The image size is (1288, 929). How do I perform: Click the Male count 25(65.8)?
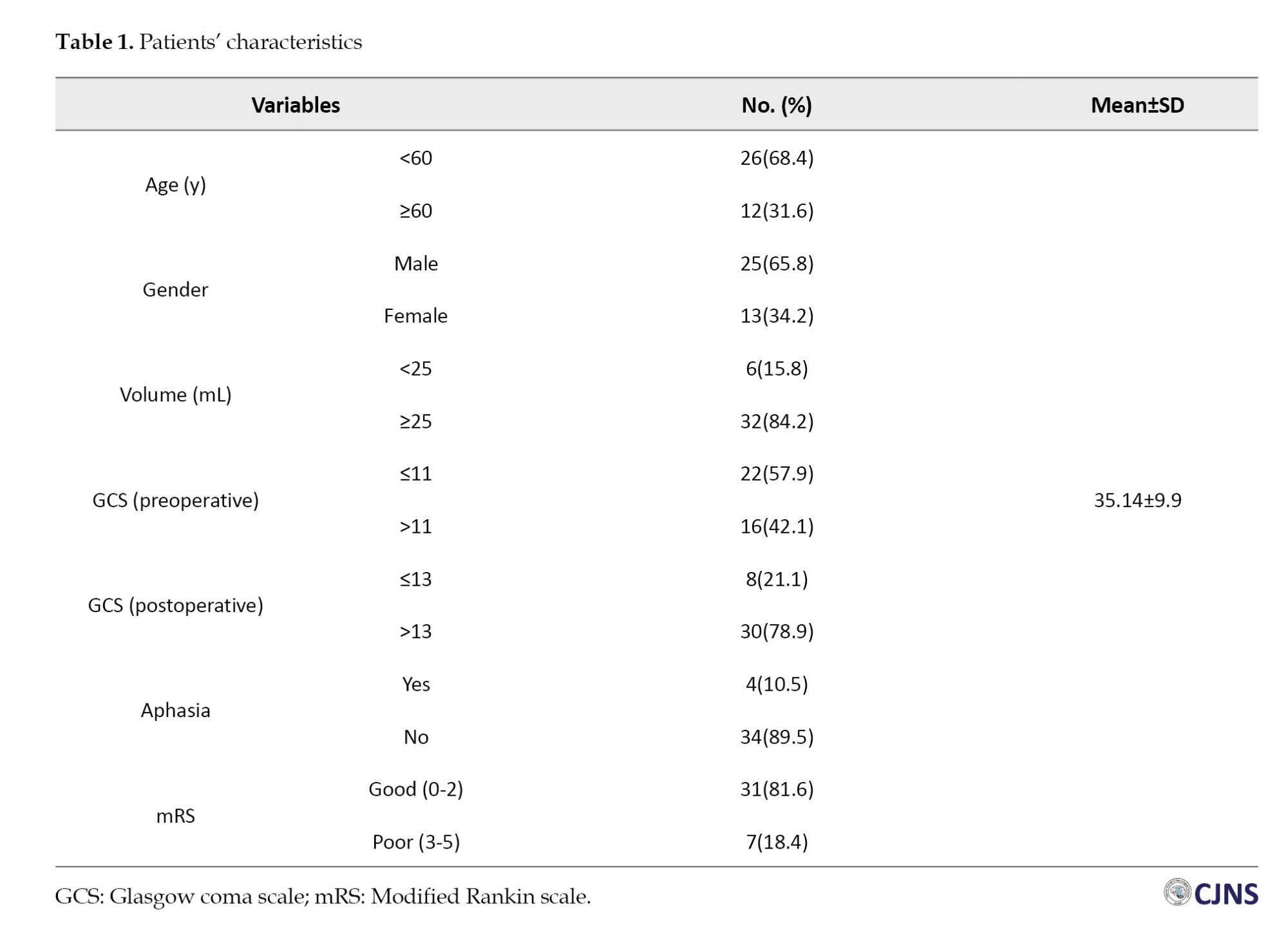click(777, 263)
